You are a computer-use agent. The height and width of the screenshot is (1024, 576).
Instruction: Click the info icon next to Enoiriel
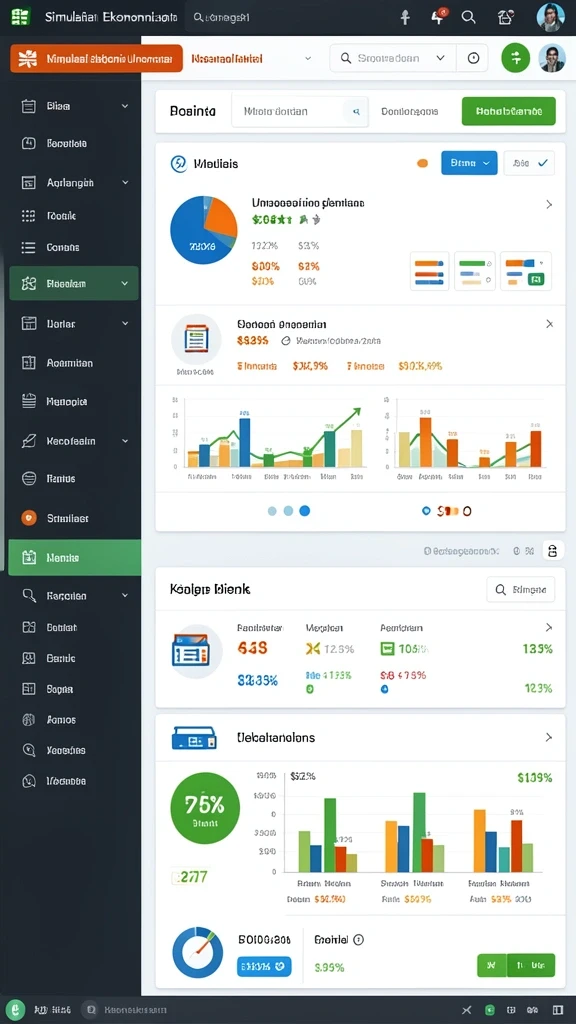(x=358, y=940)
